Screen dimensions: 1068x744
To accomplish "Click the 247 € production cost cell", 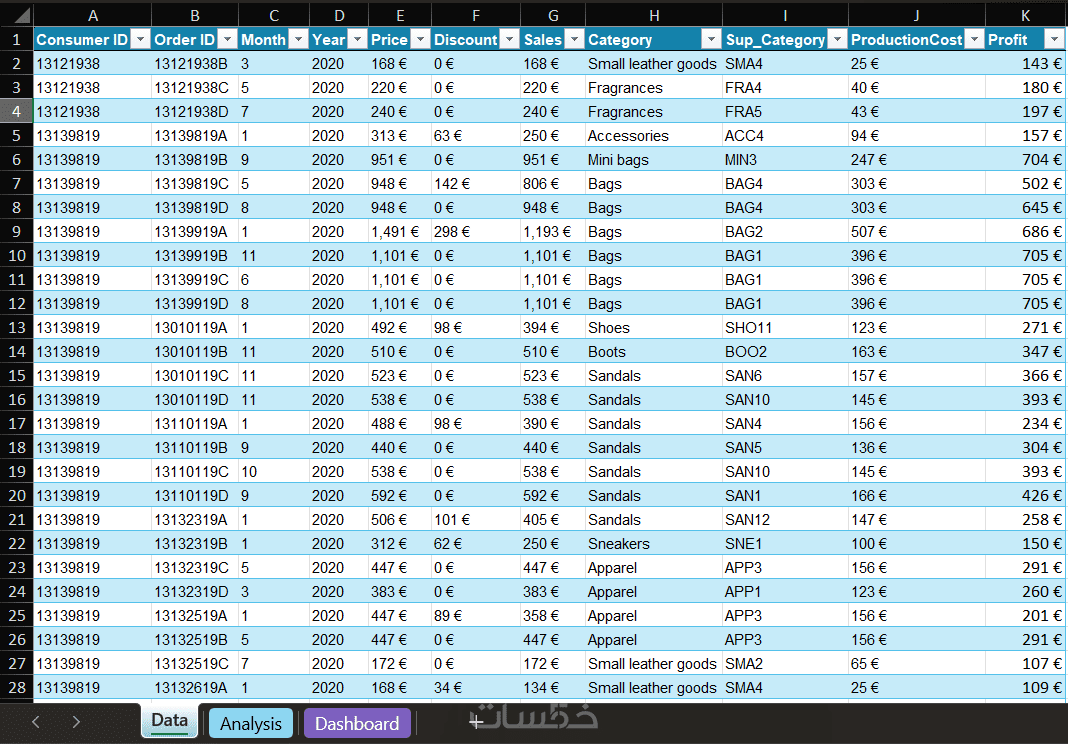I will (917, 160).
